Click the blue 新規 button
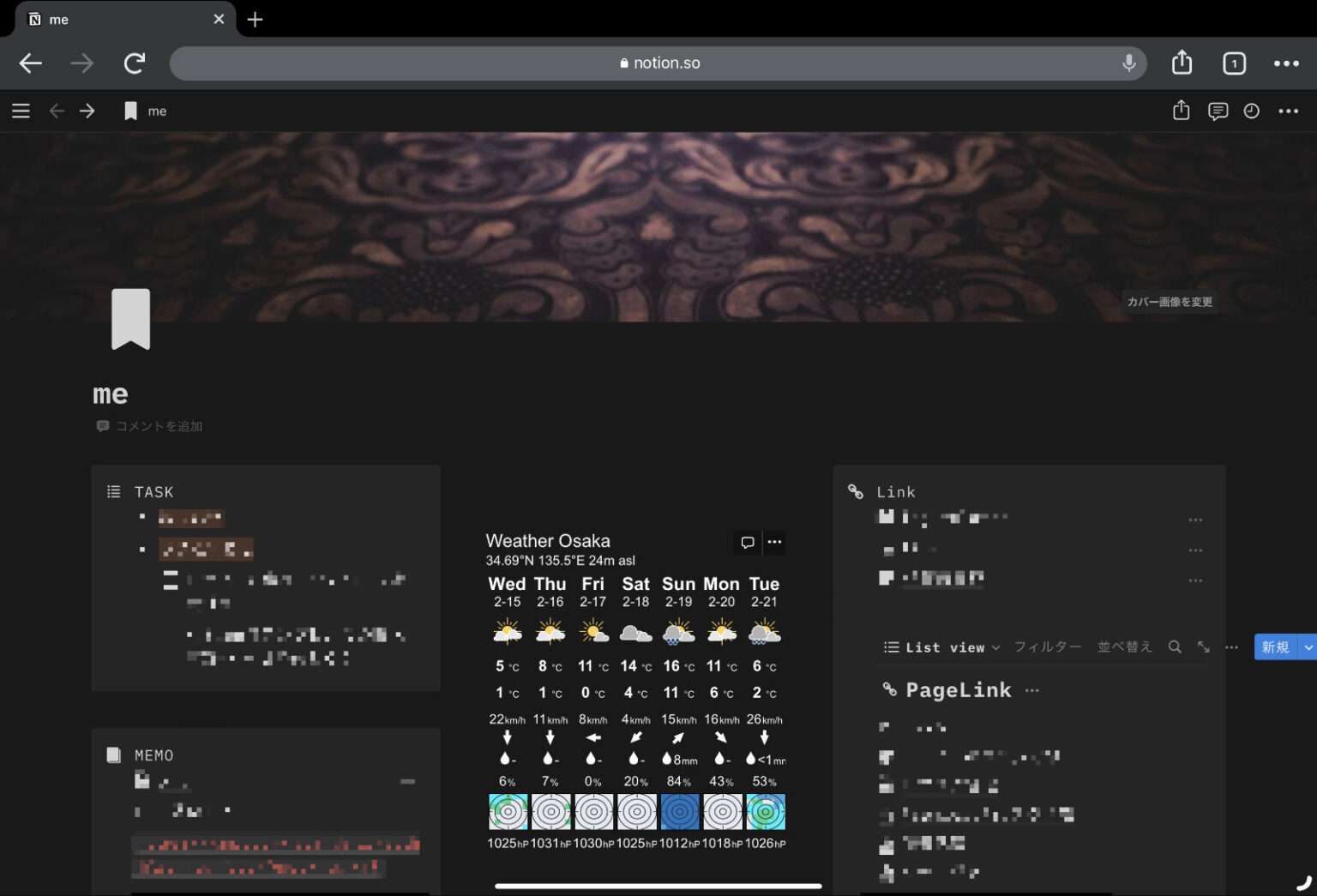 click(1275, 647)
